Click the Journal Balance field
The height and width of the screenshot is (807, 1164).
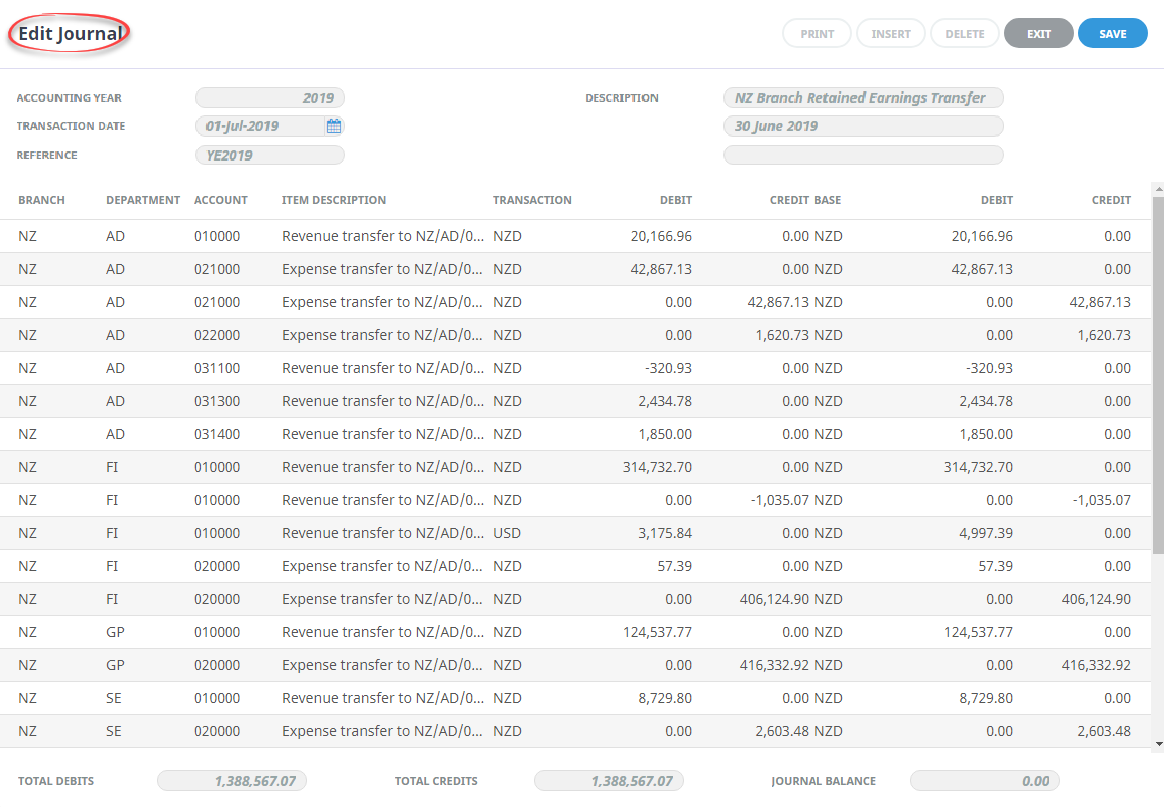985,781
